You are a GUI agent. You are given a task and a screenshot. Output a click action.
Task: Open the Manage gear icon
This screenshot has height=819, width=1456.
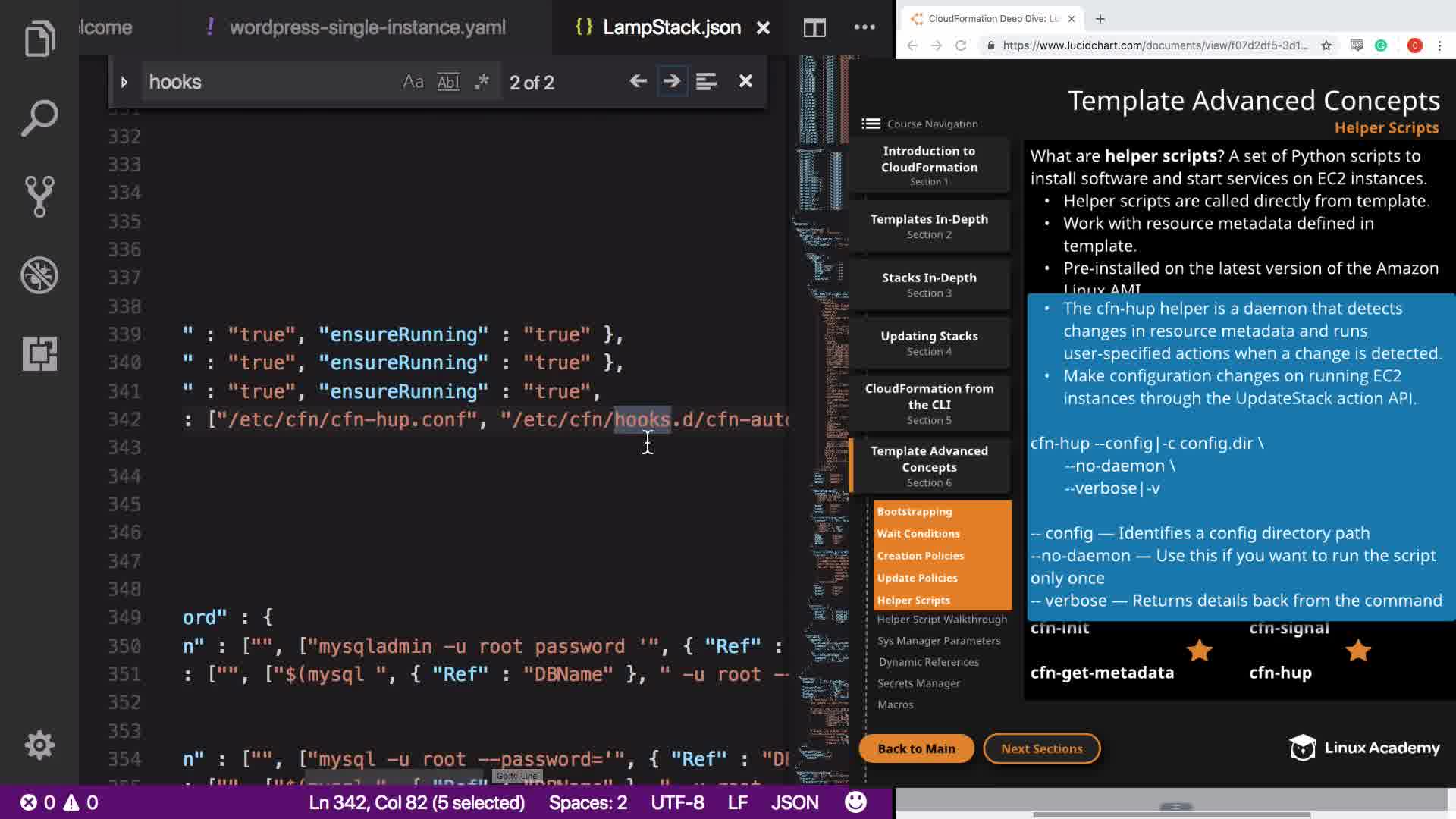(39, 745)
